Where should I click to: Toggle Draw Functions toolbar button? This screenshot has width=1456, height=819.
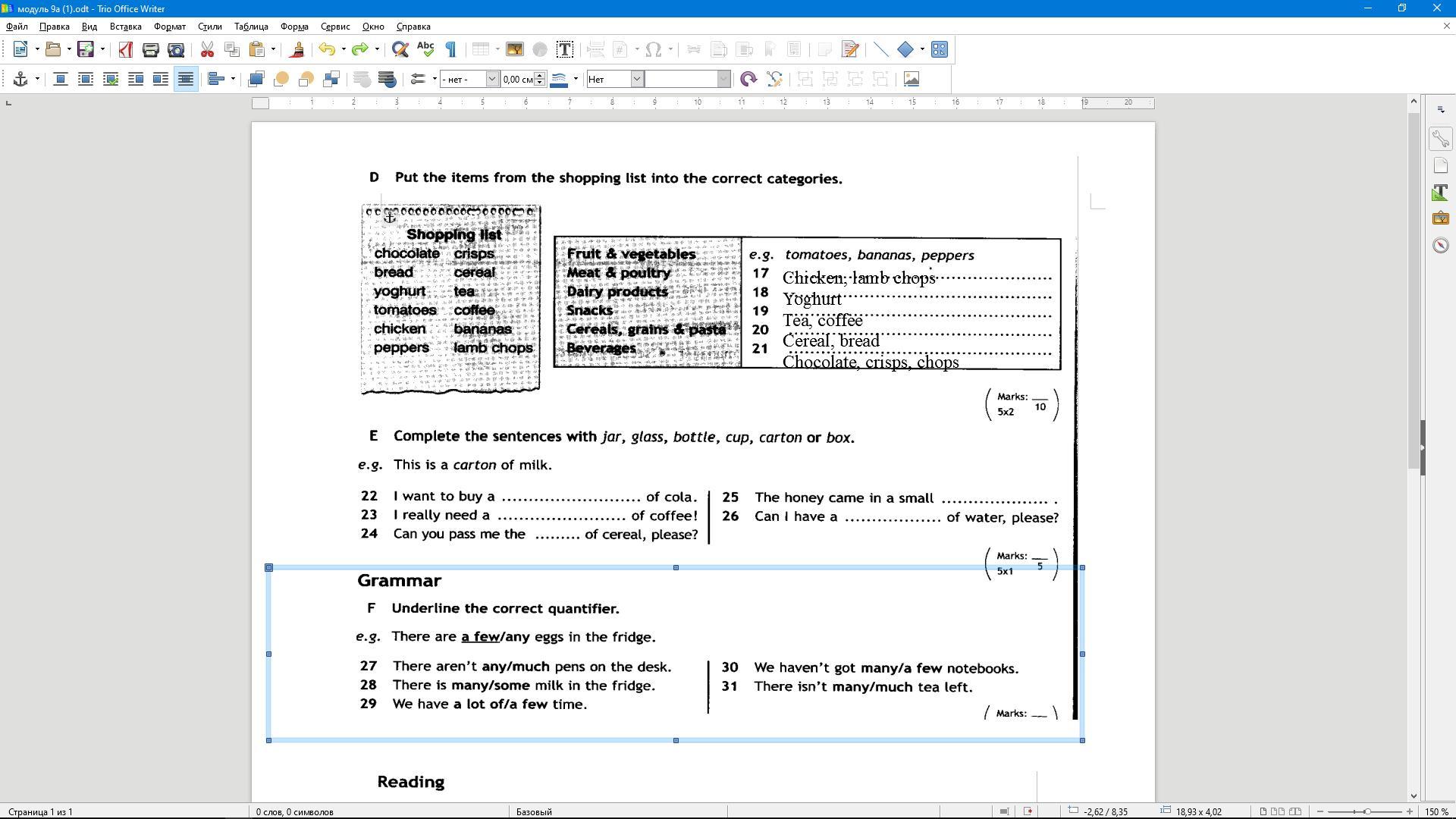click(x=939, y=50)
